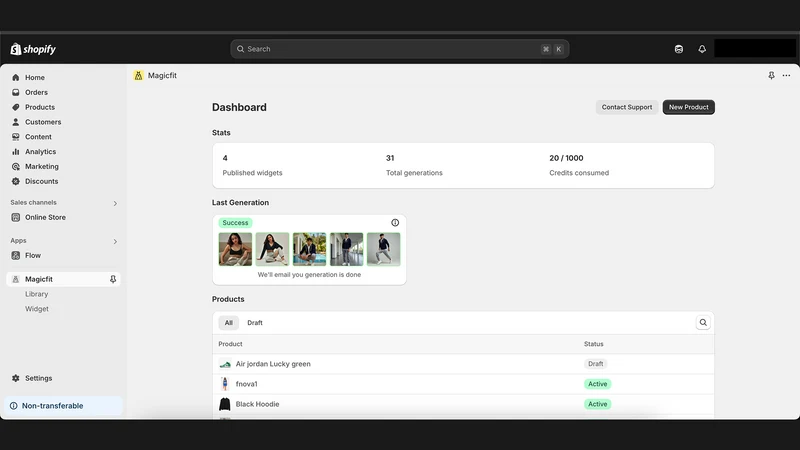Open fifth thumbnail of man in grey pants
800x450 pixels.
(384, 249)
